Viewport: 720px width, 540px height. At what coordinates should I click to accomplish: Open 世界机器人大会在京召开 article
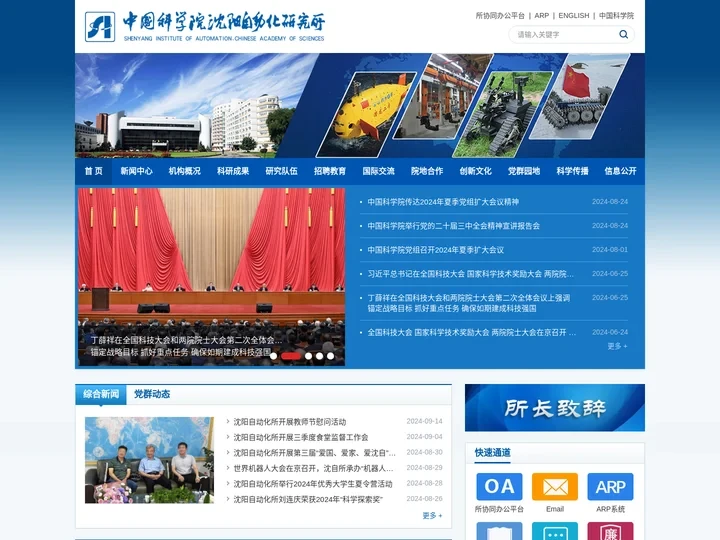pos(313,468)
